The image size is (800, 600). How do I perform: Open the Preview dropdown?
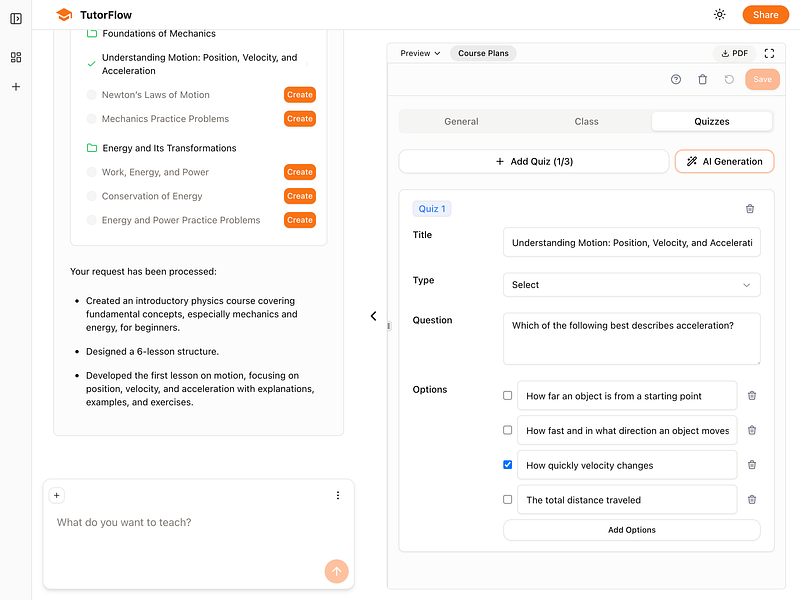[420, 53]
